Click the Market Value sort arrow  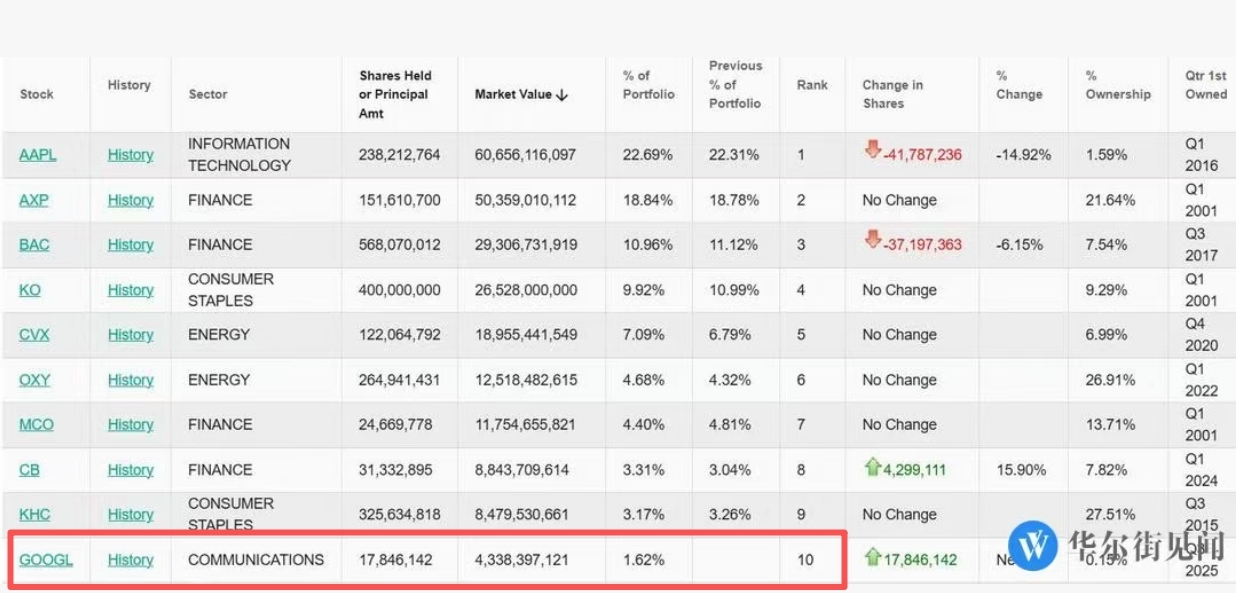click(562, 95)
